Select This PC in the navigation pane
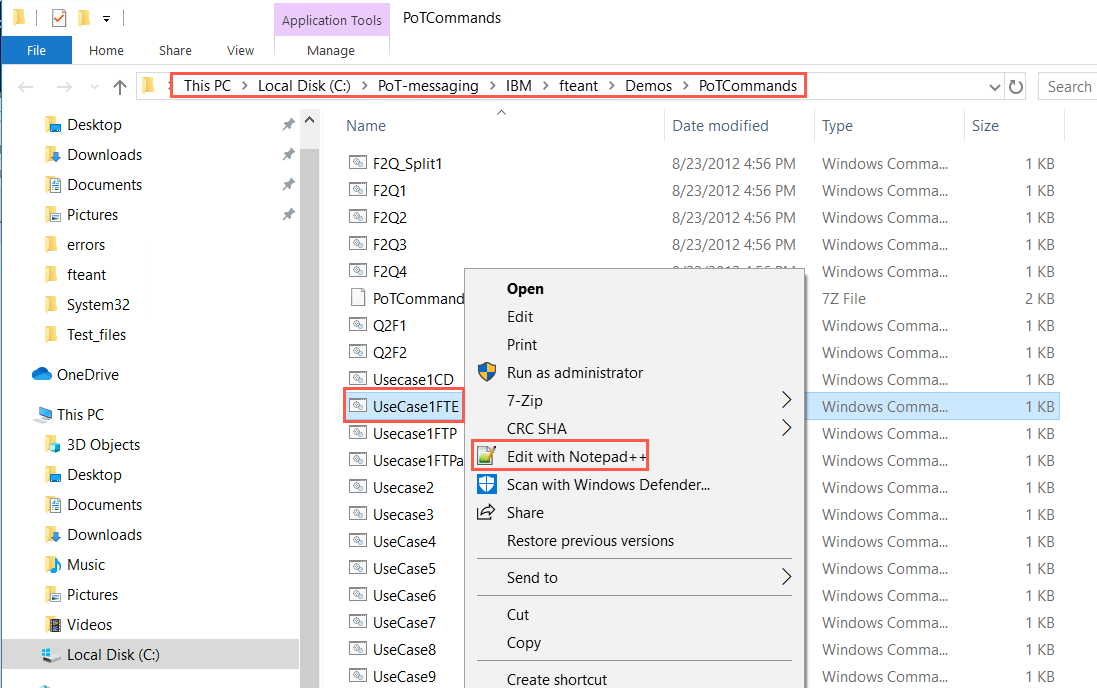 (x=80, y=415)
